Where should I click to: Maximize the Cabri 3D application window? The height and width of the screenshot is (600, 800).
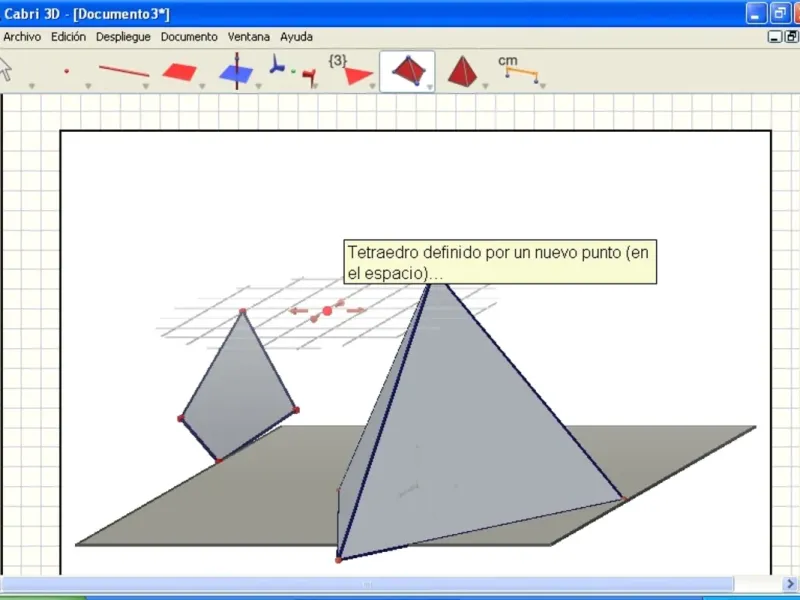(780, 13)
